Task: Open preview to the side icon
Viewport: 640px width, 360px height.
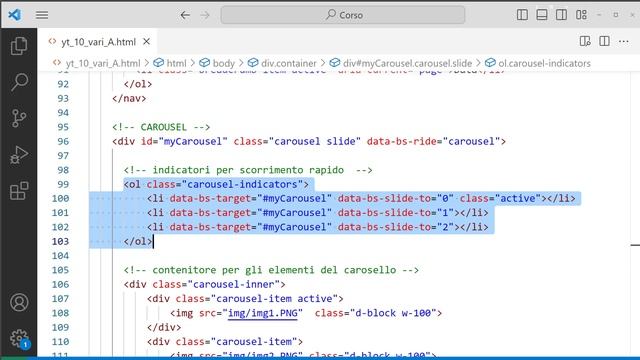Action: (585, 41)
